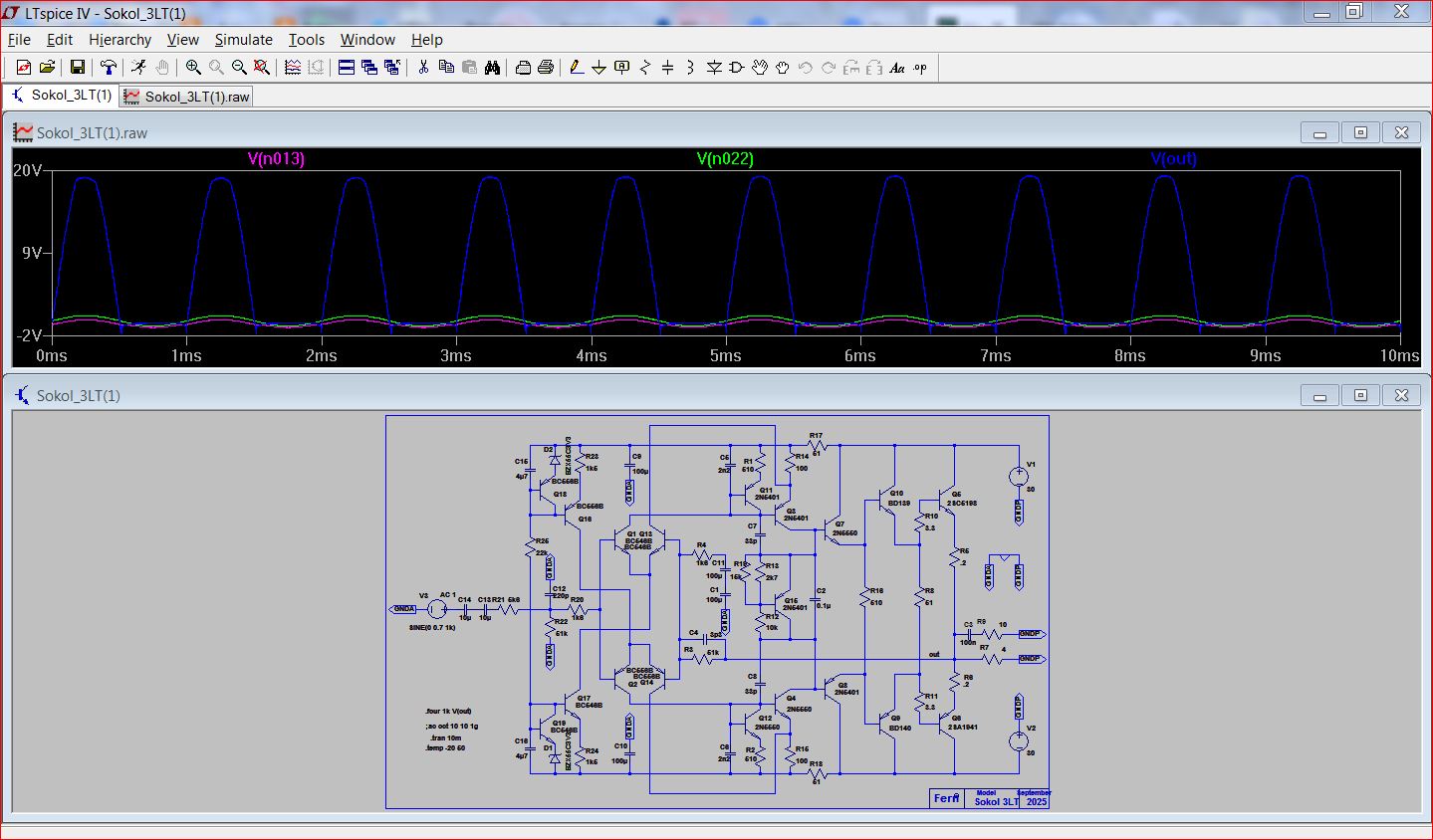Image resolution: width=1433 pixels, height=840 pixels.
Task: Select the Draw Wire pencil tool
Action: [x=576, y=68]
